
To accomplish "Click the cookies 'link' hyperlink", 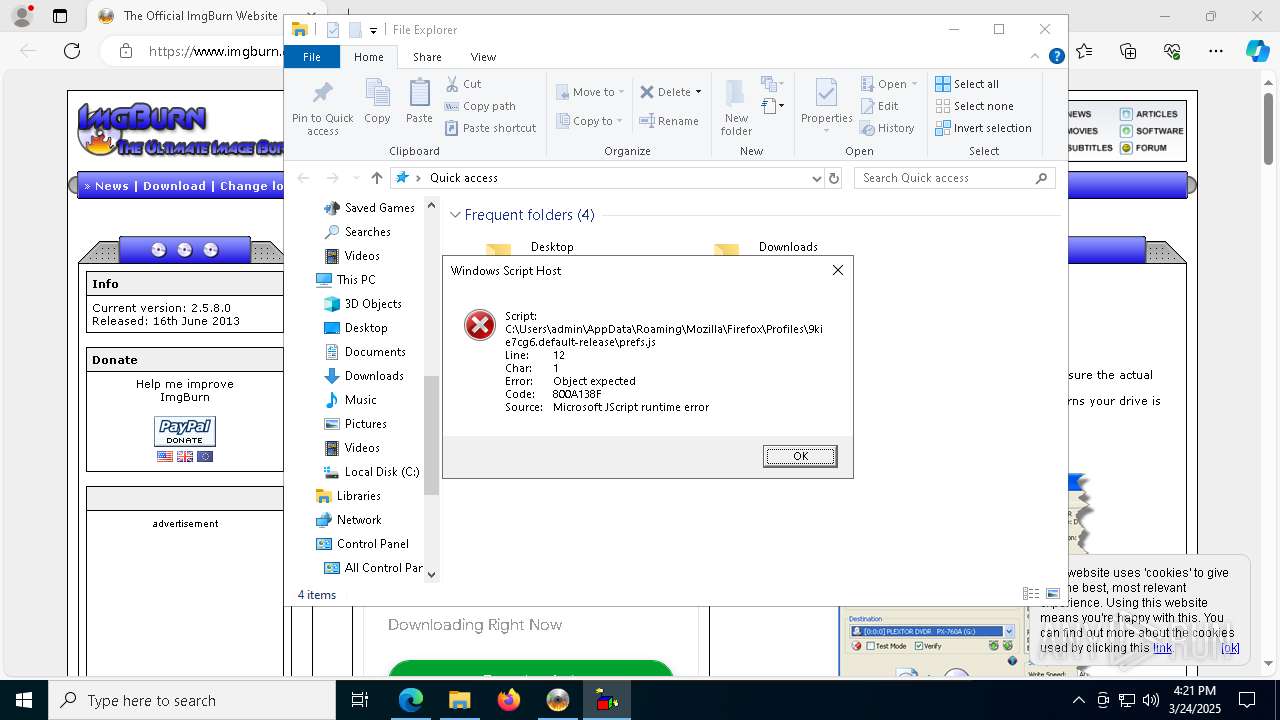I will pos(1162,648).
